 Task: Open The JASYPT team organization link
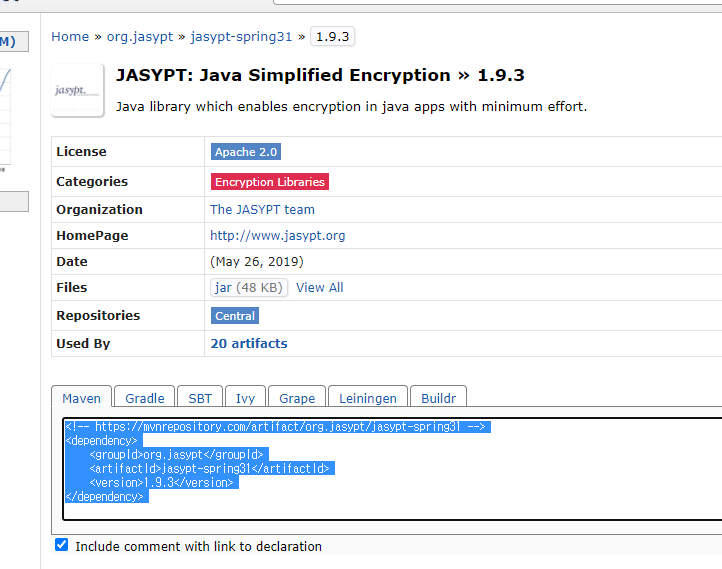coord(262,209)
